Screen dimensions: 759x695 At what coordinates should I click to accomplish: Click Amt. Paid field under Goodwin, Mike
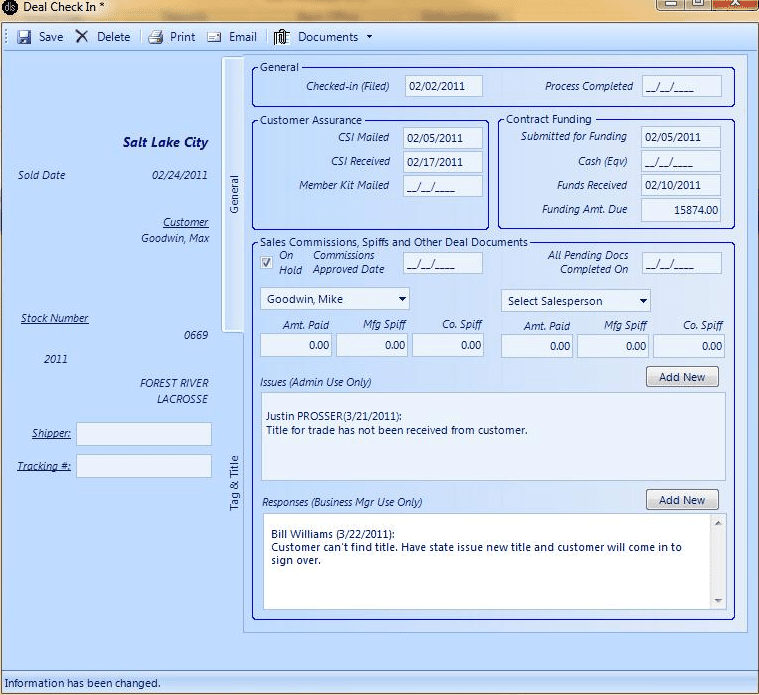pos(296,345)
